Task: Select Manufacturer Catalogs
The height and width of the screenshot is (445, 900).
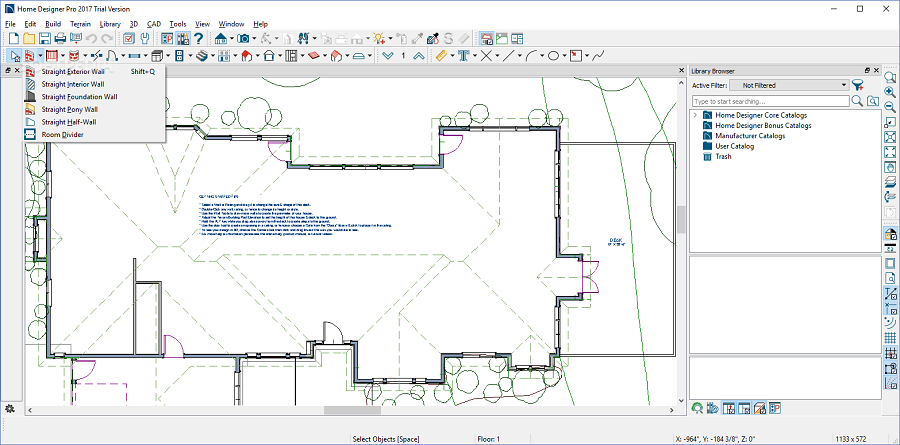Action: (750, 136)
